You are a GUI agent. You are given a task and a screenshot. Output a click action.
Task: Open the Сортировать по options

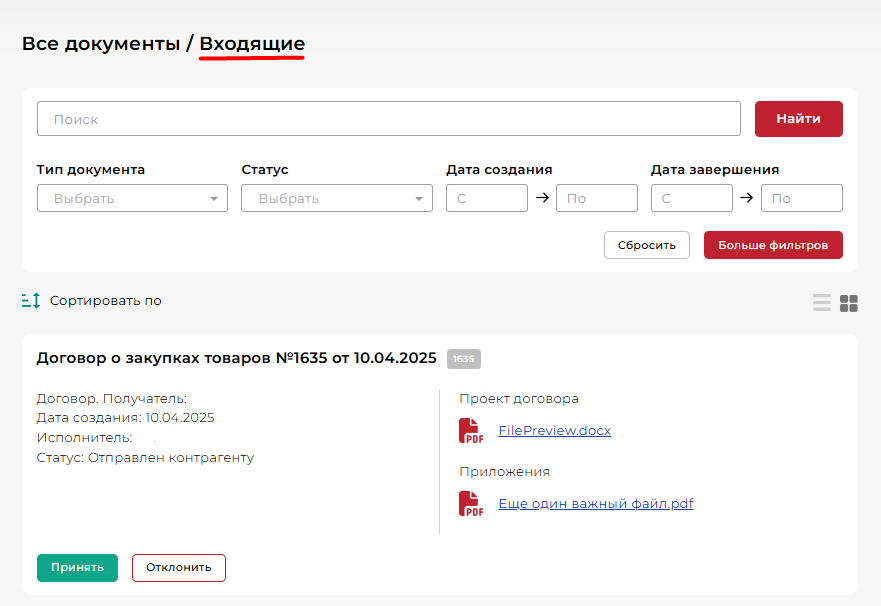click(x=105, y=301)
